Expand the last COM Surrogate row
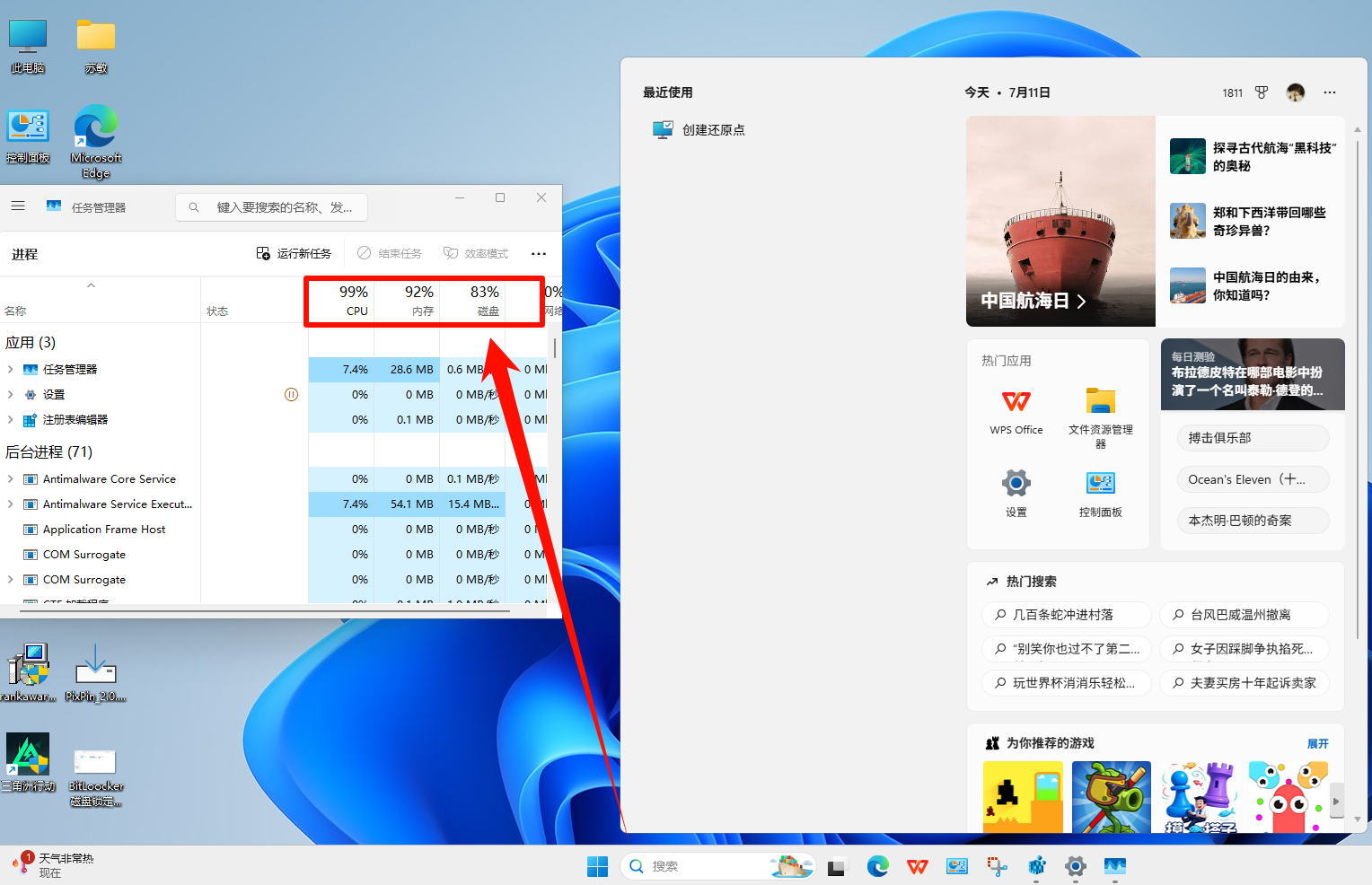 (x=10, y=580)
